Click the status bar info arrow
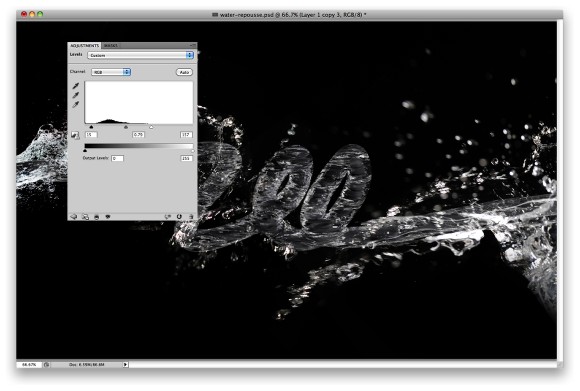 [x=125, y=364]
